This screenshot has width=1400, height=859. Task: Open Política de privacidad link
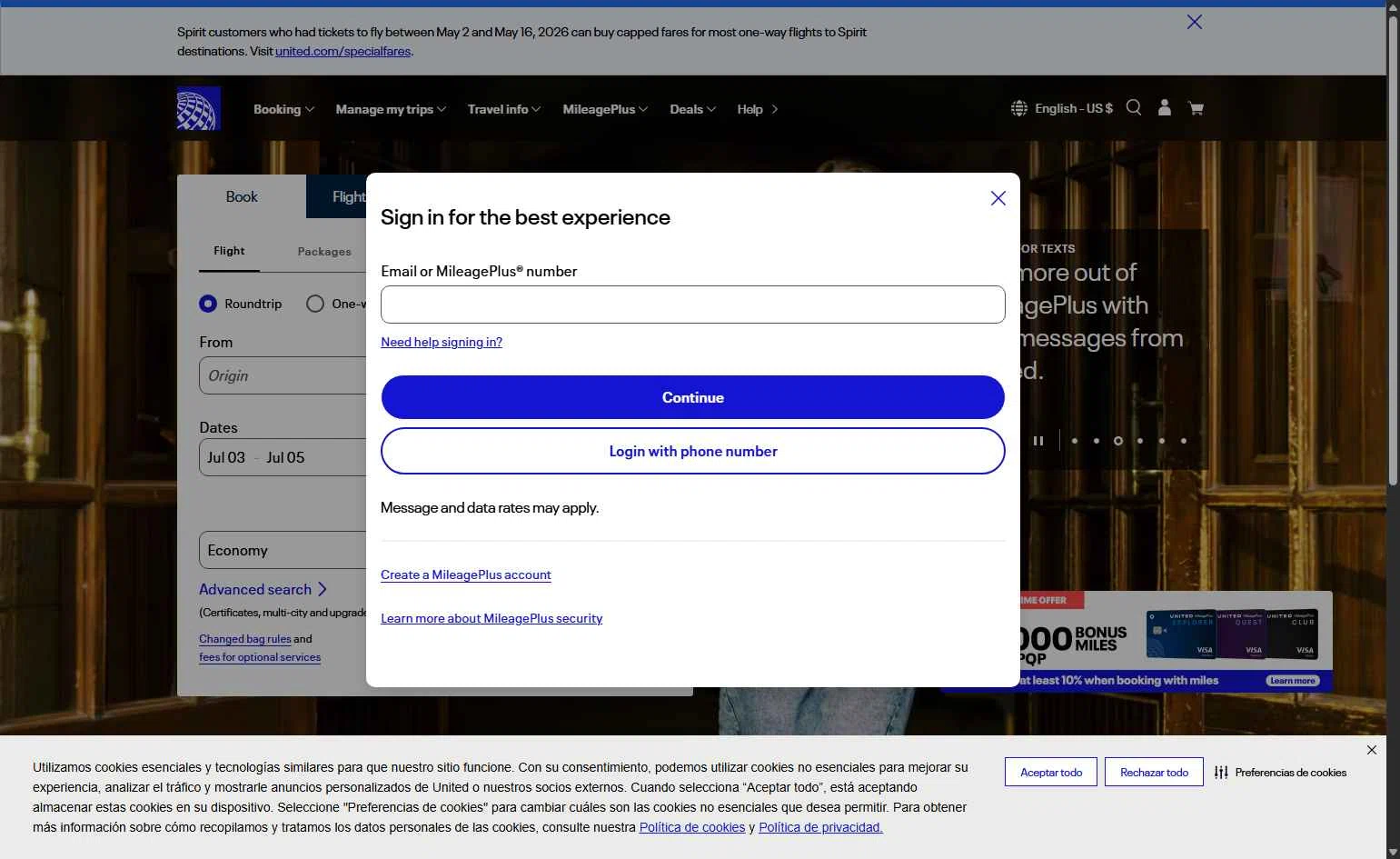(x=820, y=827)
